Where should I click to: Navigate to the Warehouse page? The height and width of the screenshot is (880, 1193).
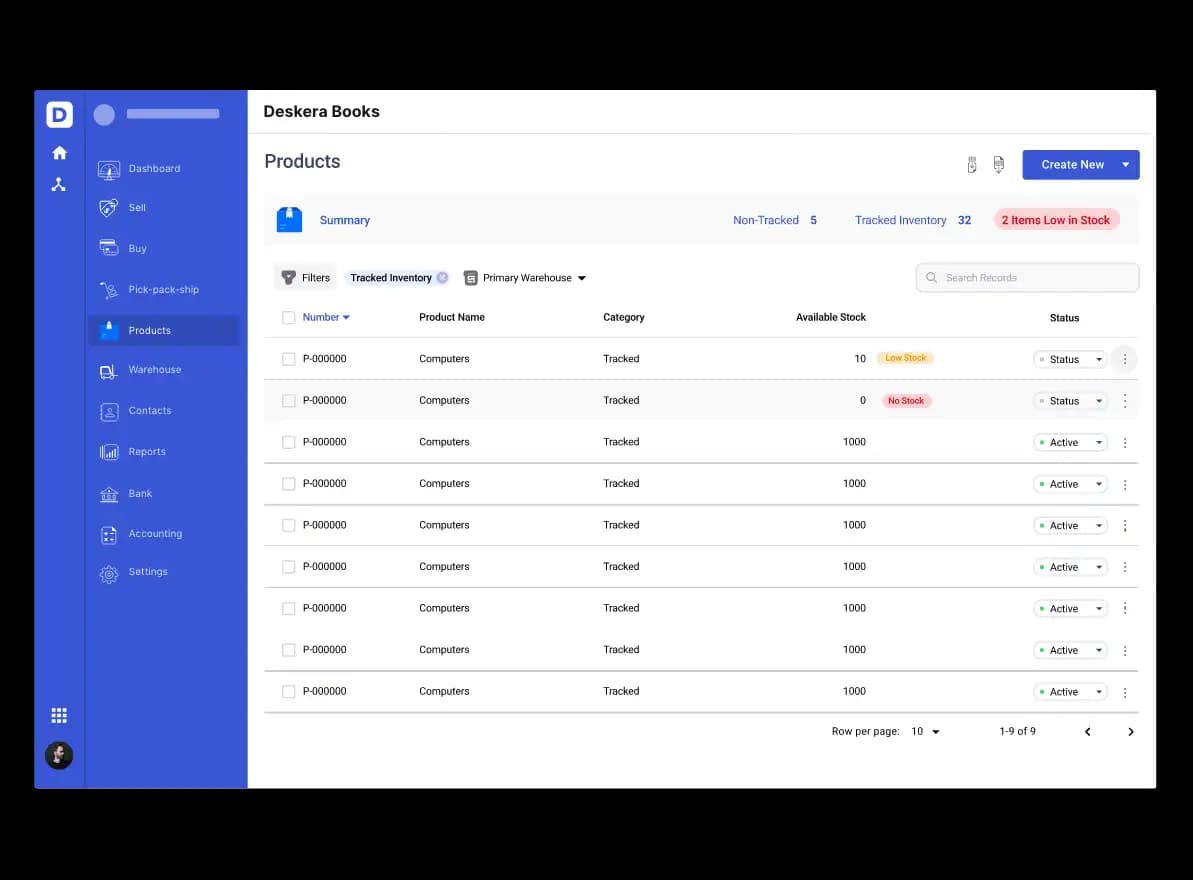pos(155,370)
